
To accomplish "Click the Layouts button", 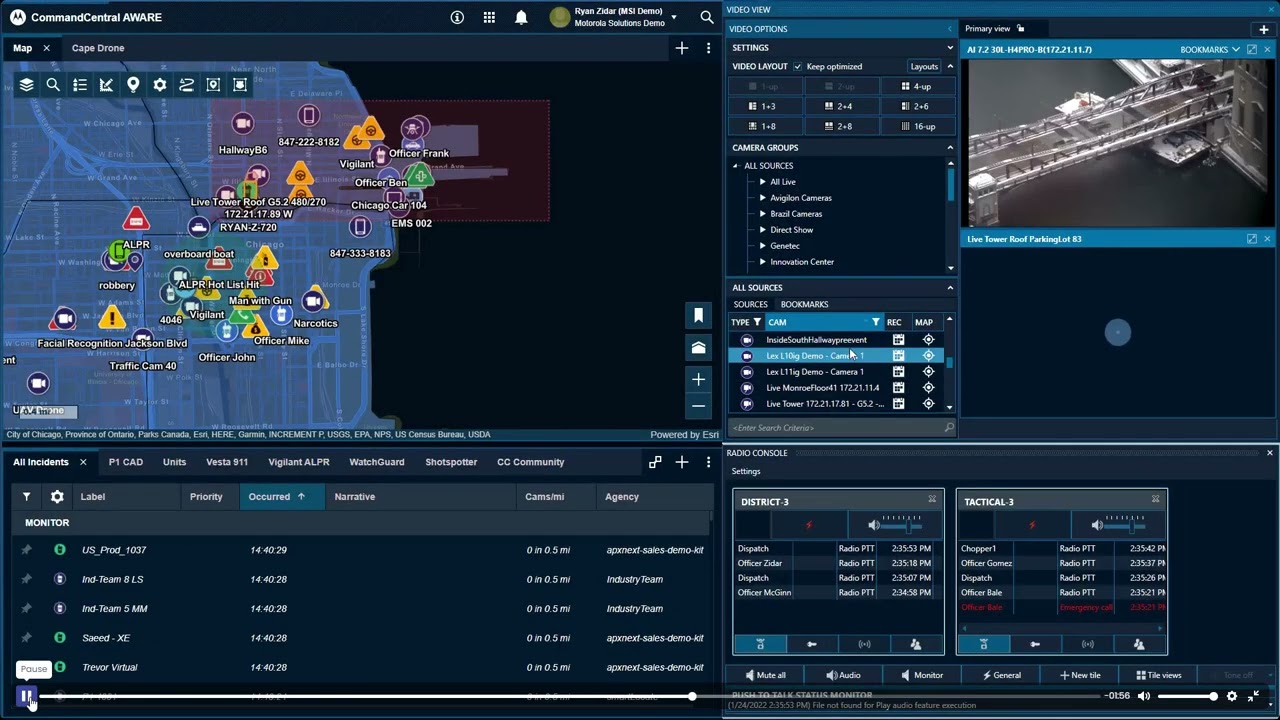I will [x=924, y=66].
